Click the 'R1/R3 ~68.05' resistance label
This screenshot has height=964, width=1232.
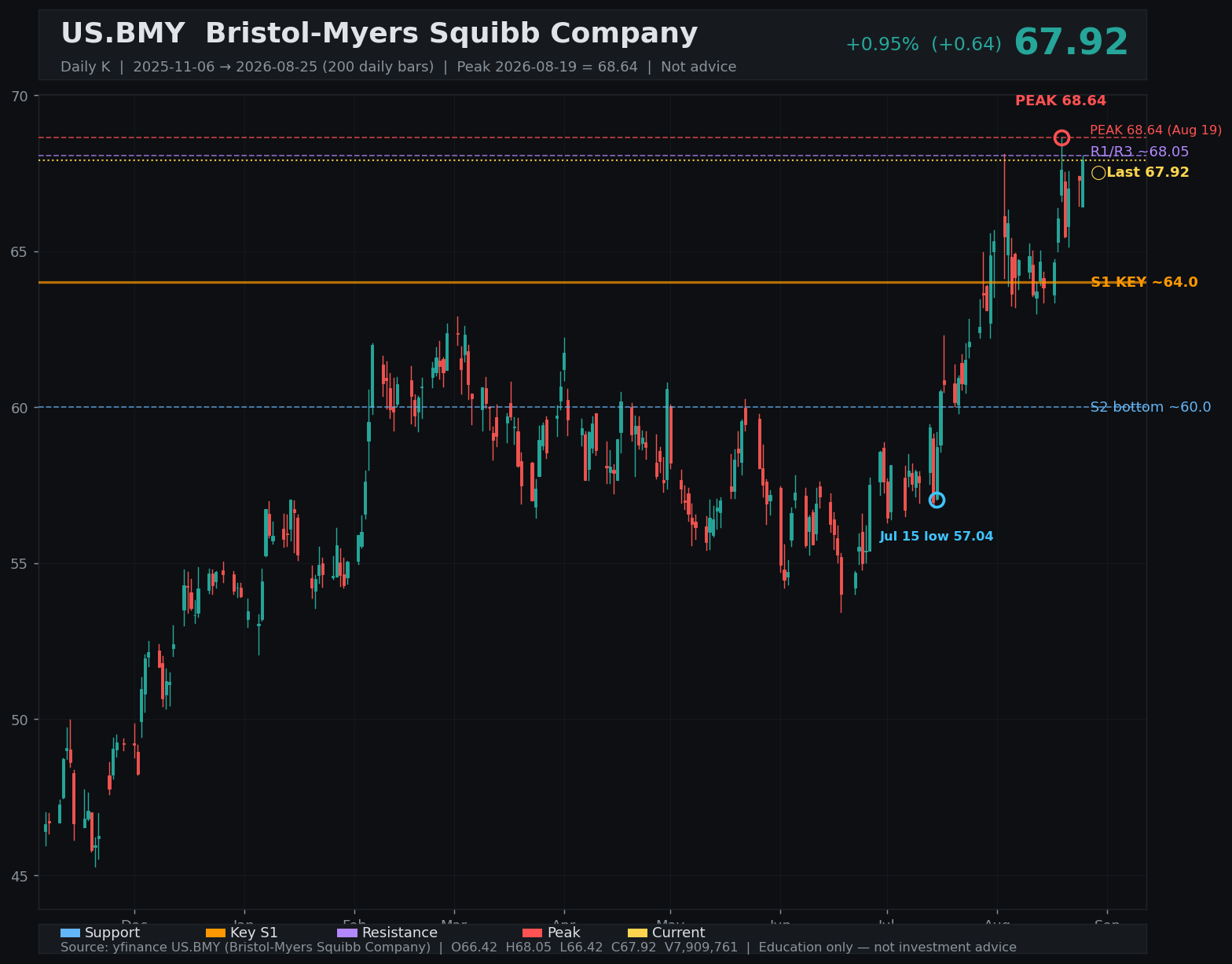pos(1139,152)
